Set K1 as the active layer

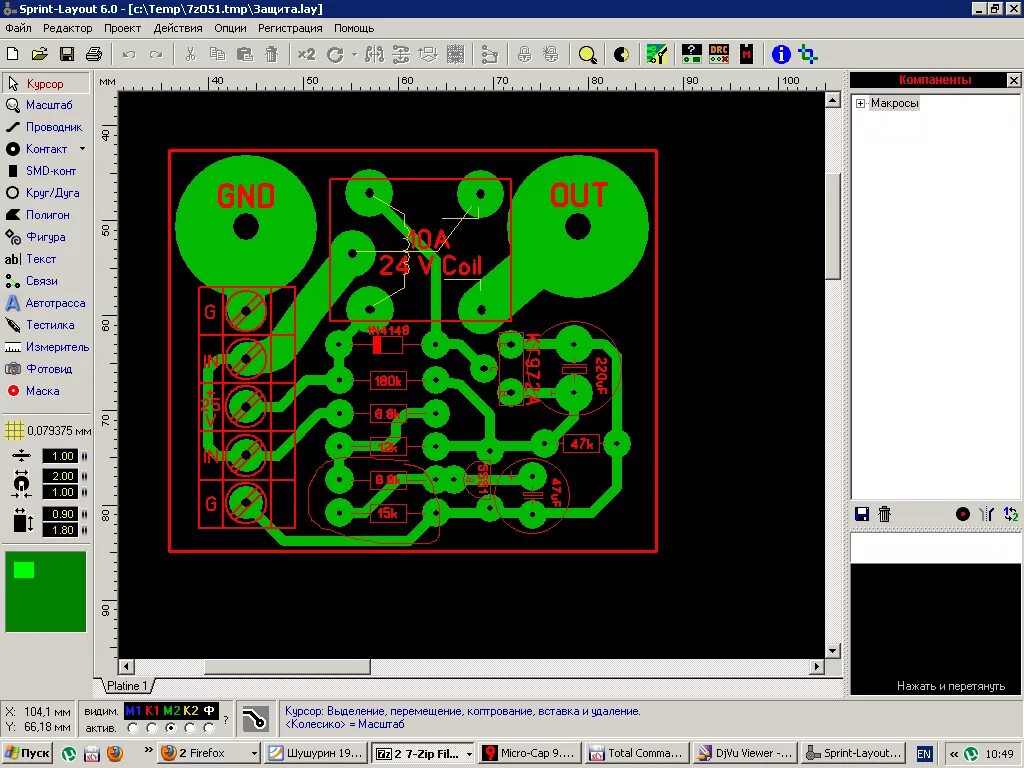tap(152, 728)
